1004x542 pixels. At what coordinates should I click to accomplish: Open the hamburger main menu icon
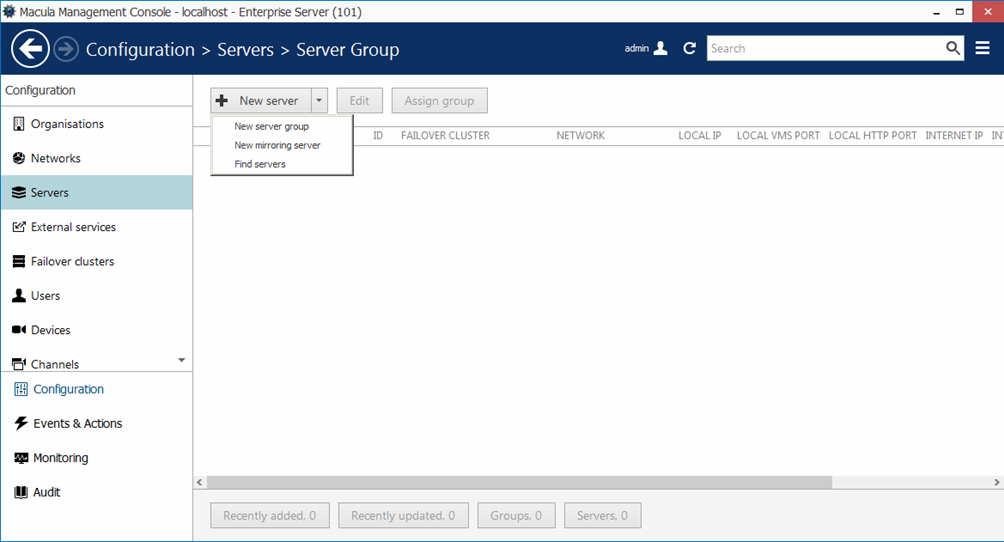pos(983,48)
